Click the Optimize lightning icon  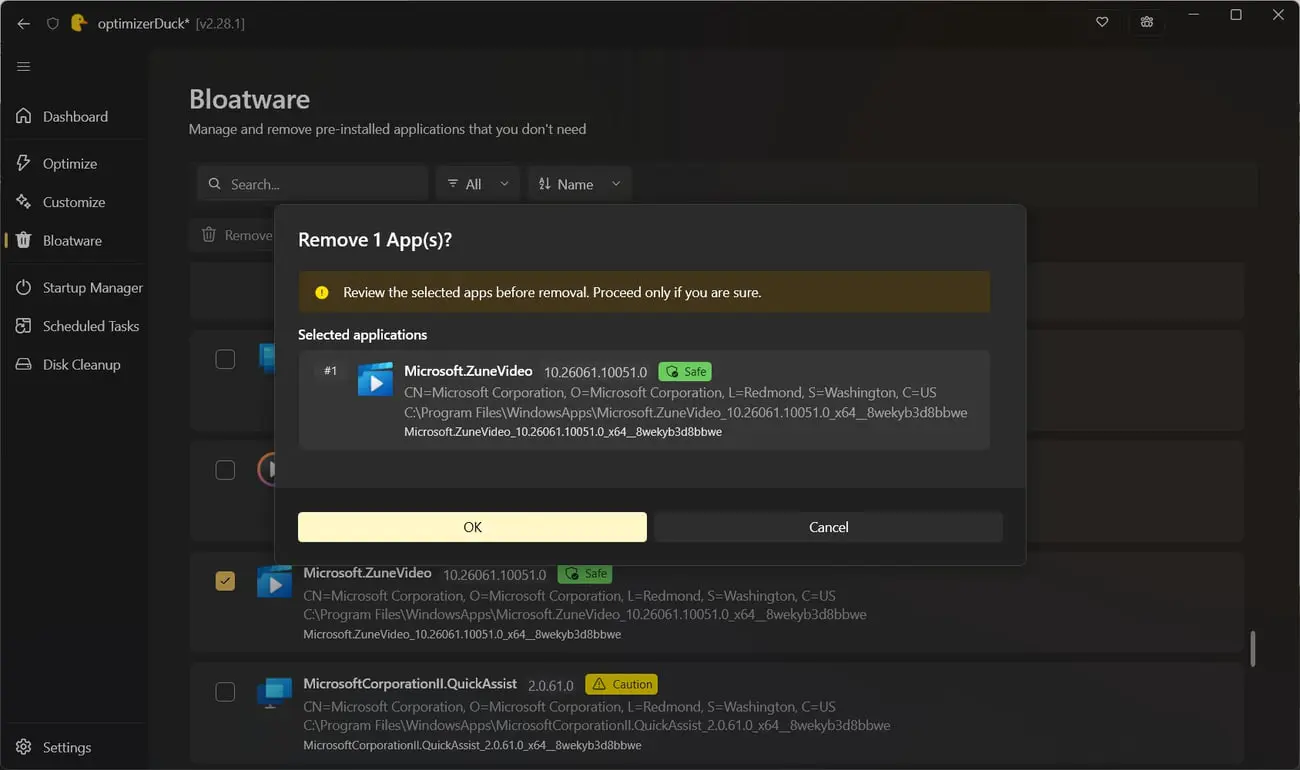[x=24, y=163]
